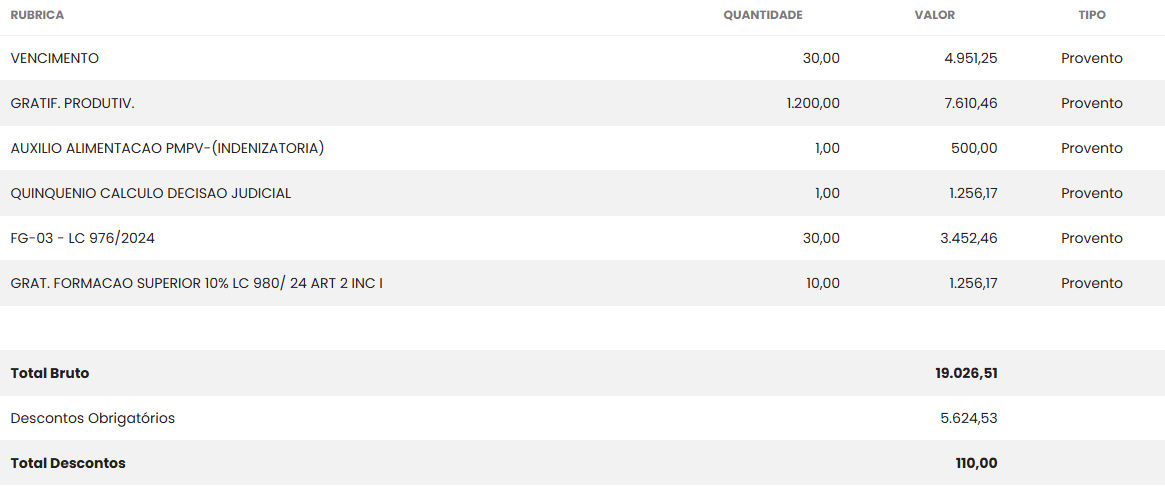1165x487 pixels.
Task: Select the AUXILIO ALIMENTACAO PMPV row label
Action: 167,148
